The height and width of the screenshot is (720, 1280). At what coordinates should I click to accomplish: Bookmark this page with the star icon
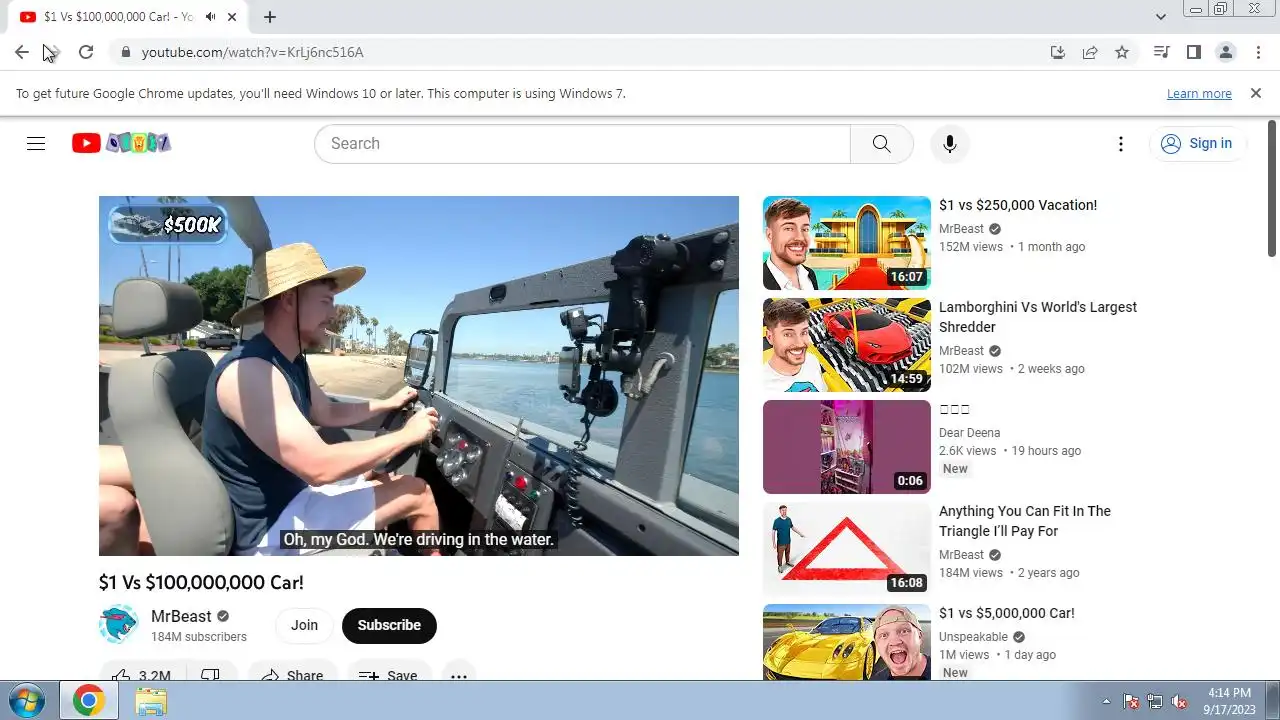coord(1122,52)
